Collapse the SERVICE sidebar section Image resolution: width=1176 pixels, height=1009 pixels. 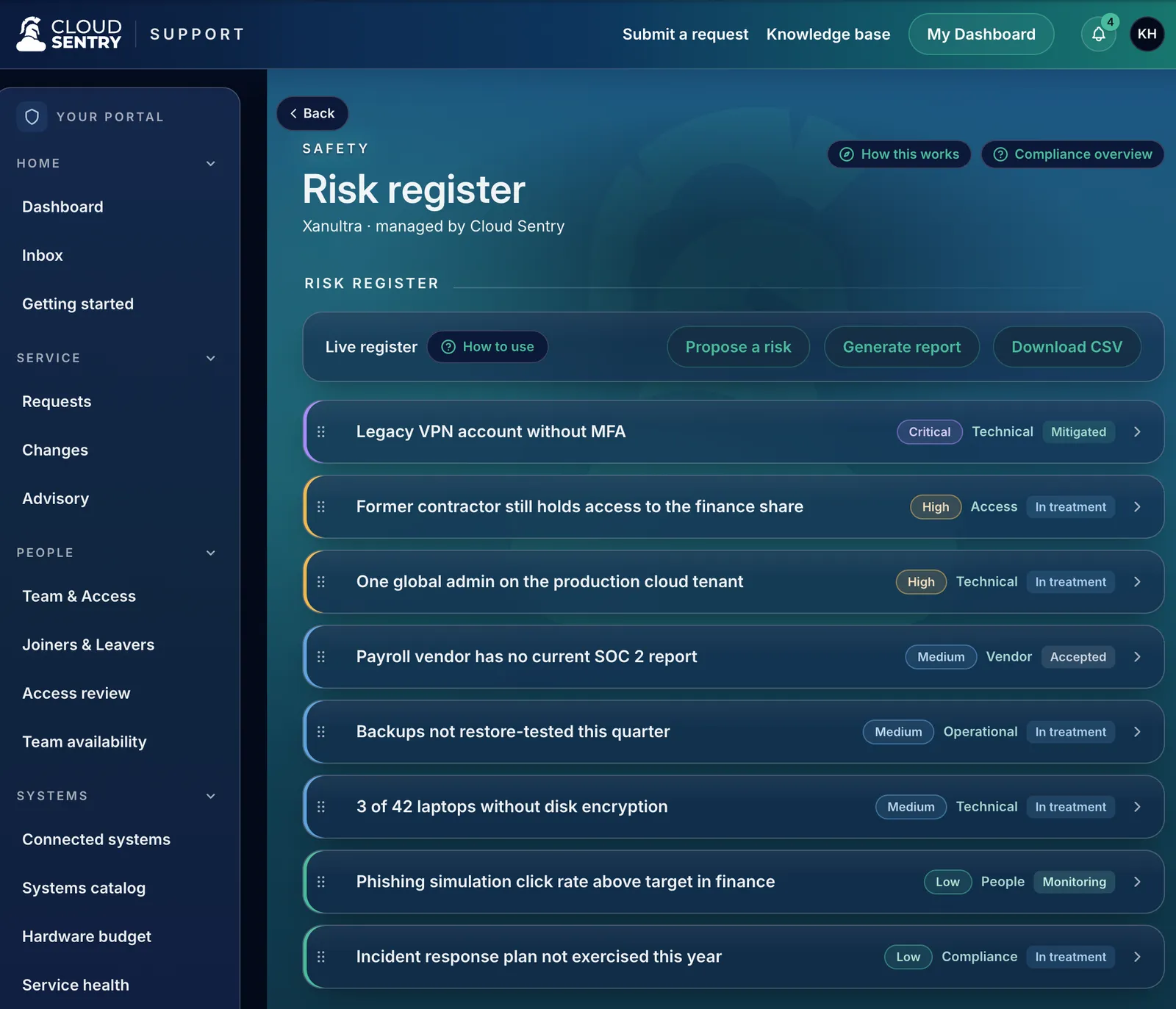point(211,358)
